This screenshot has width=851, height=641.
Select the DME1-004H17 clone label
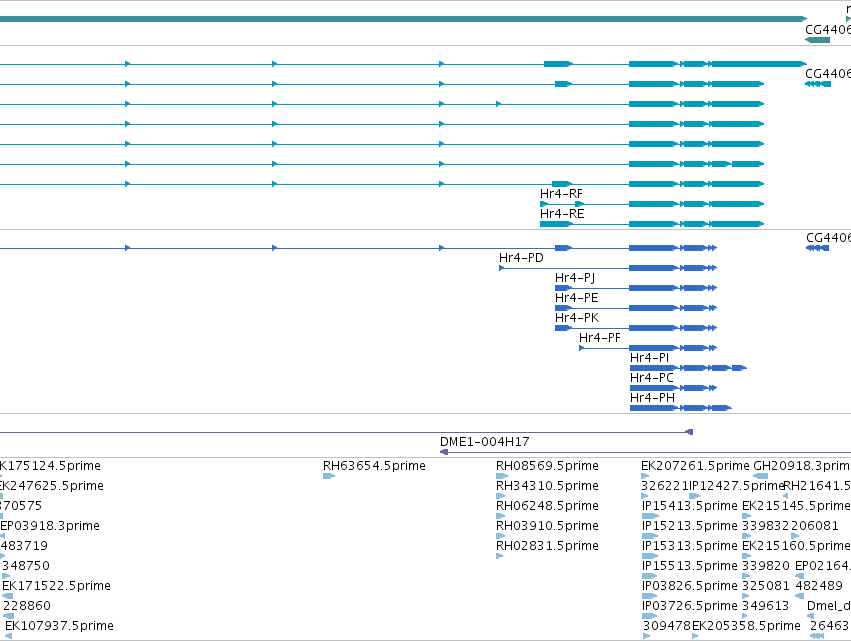[x=485, y=442]
